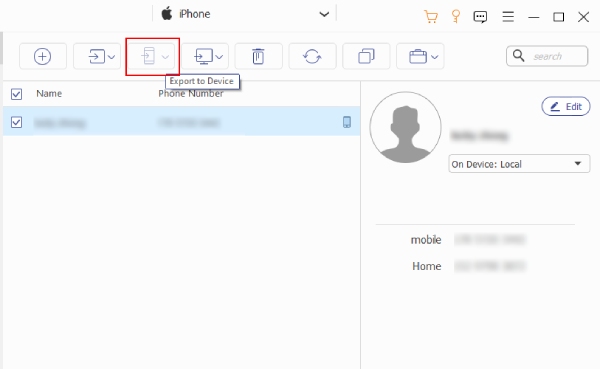Click the Edit contact button
The height and width of the screenshot is (369, 600).
566,106
